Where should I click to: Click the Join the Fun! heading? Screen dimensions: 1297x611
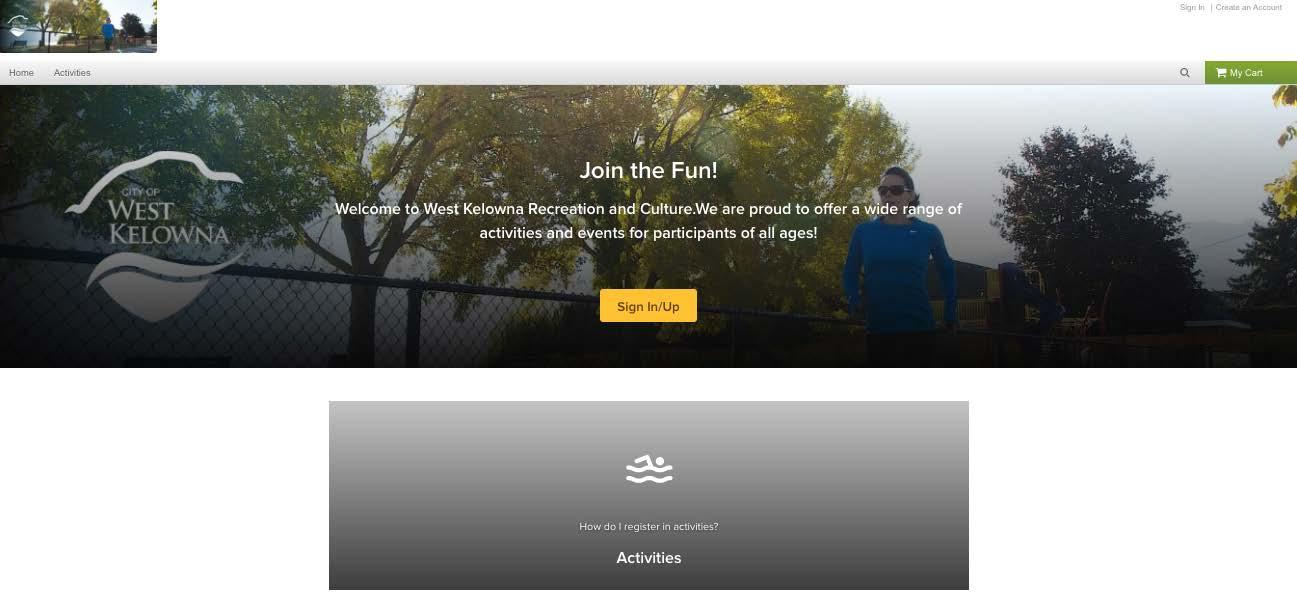(x=649, y=170)
